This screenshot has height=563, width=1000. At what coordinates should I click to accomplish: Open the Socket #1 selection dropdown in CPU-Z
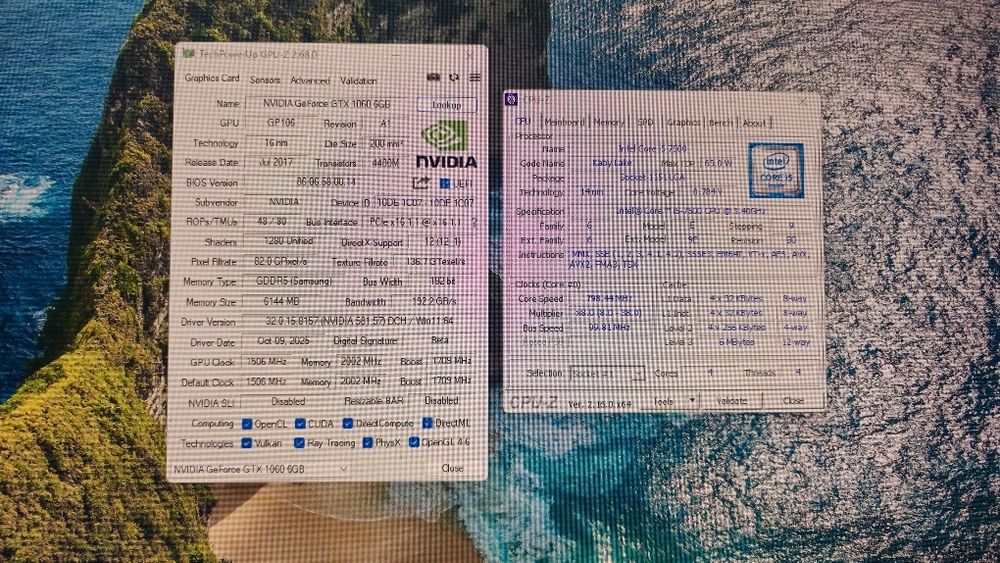point(607,374)
